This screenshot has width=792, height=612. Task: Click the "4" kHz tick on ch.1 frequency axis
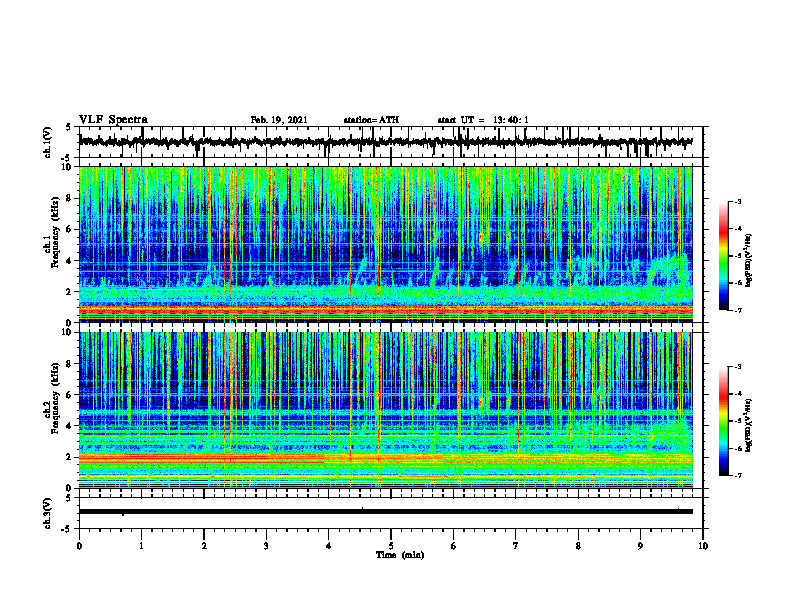coord(70,261)
